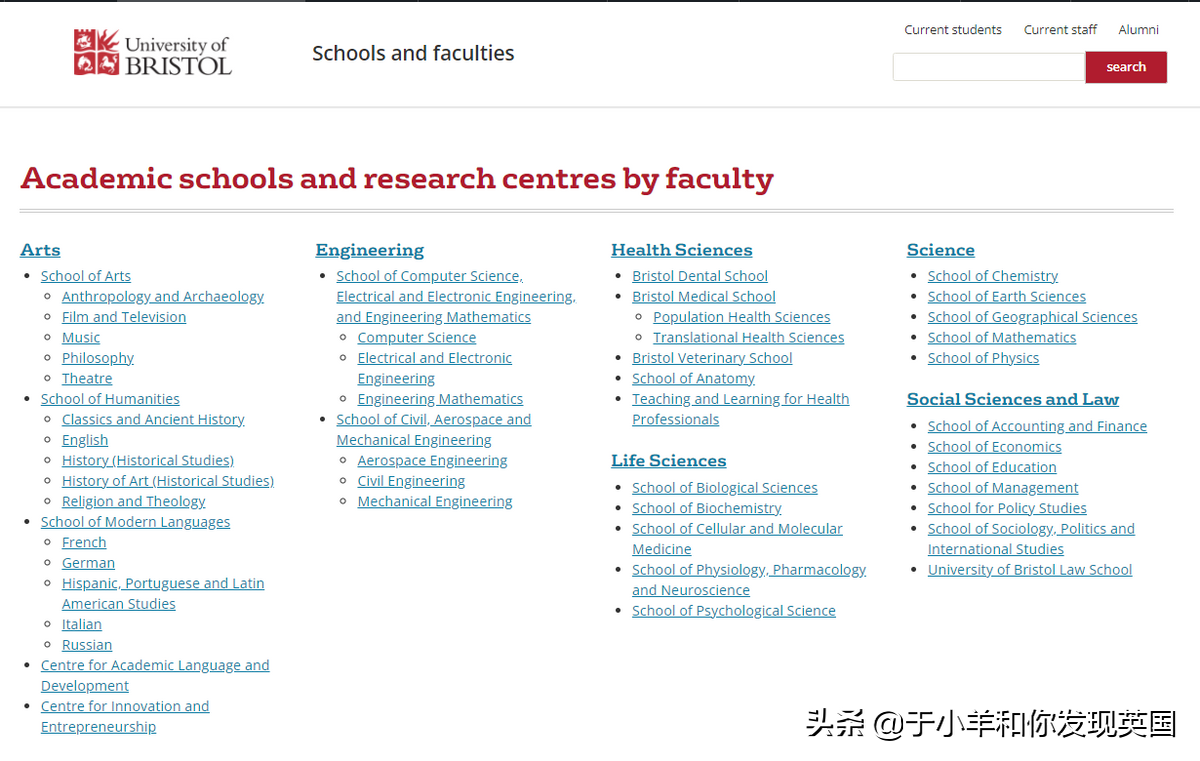Go to Population Health Sciences
Screen dimensions: 1200x761
click(x=742, y=317)
